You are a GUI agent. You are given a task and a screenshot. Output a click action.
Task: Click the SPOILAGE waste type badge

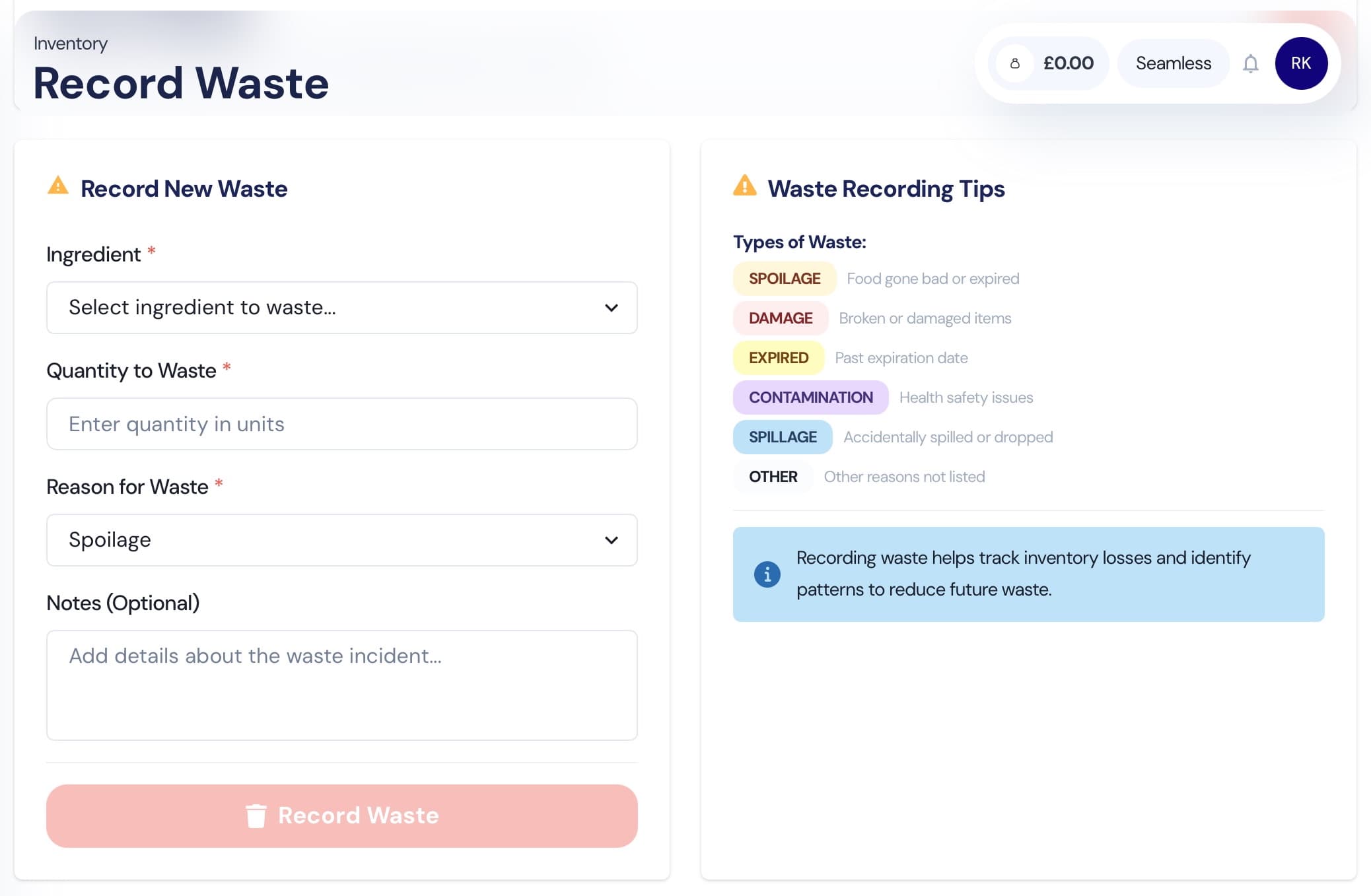(x=784, y=279)
